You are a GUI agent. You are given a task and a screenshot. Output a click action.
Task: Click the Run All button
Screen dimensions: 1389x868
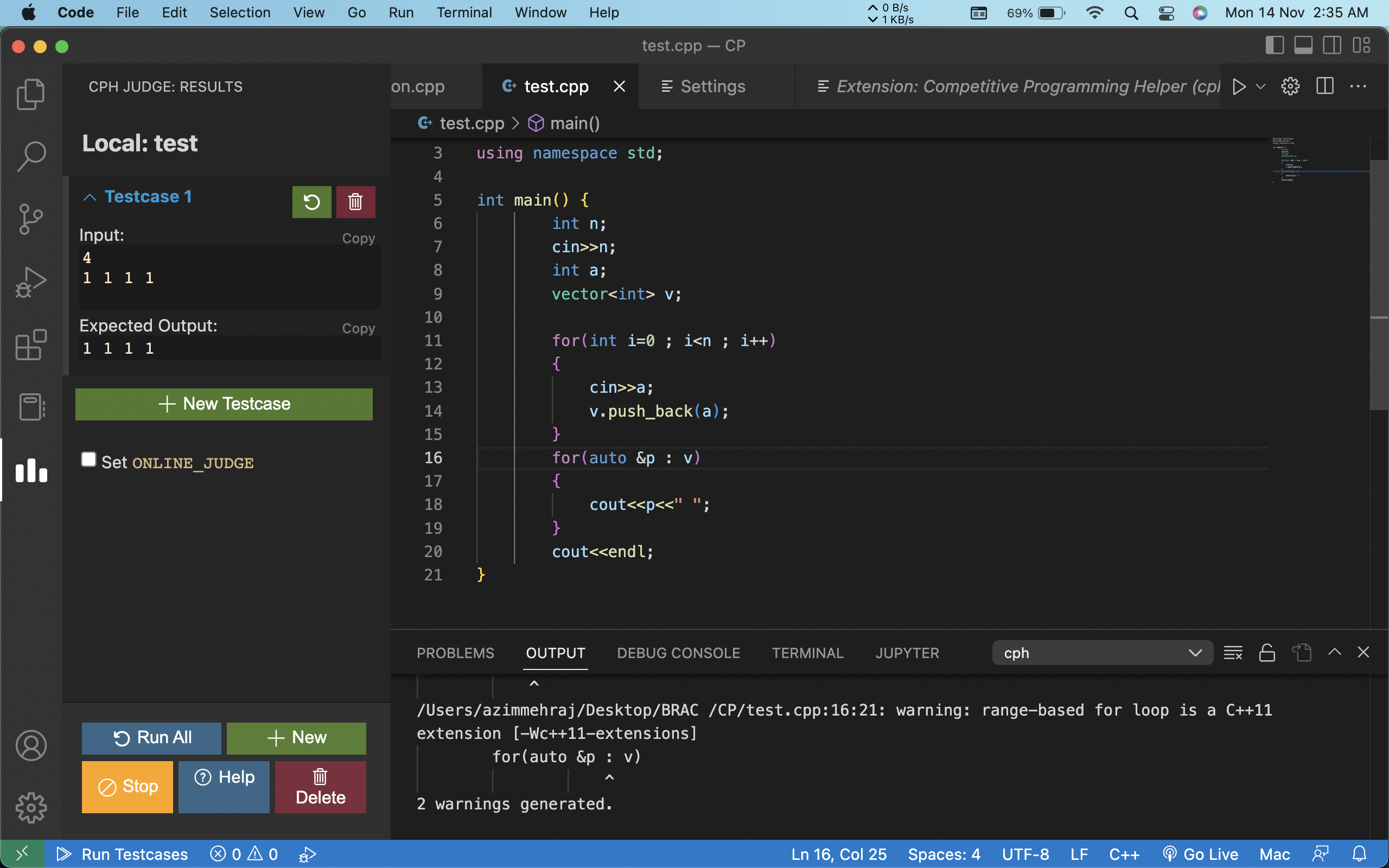151,738
